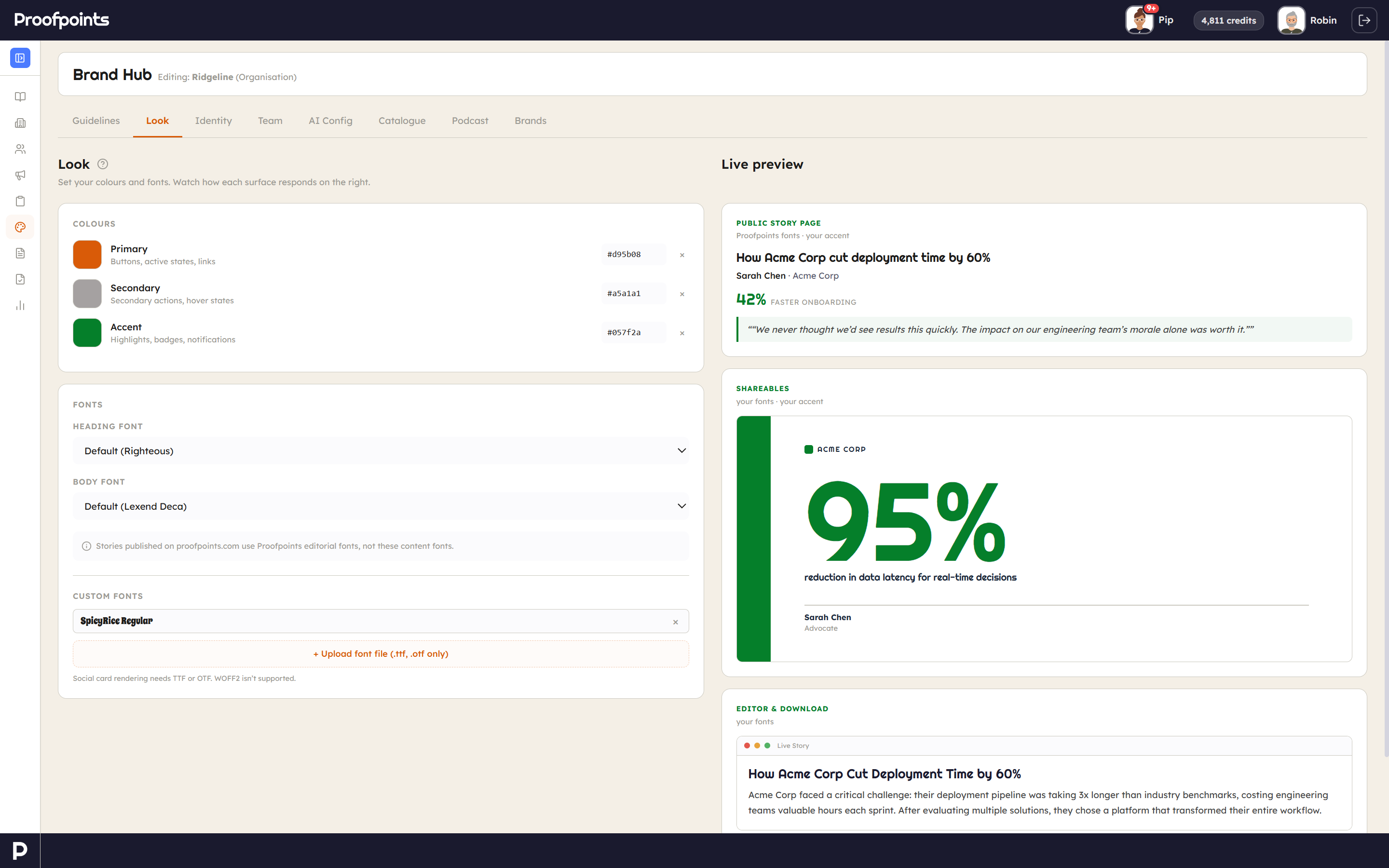Viewport: 1389px width, 868px height.
Task: Edit the #057f2a hex input field
Action: [634, 332]
